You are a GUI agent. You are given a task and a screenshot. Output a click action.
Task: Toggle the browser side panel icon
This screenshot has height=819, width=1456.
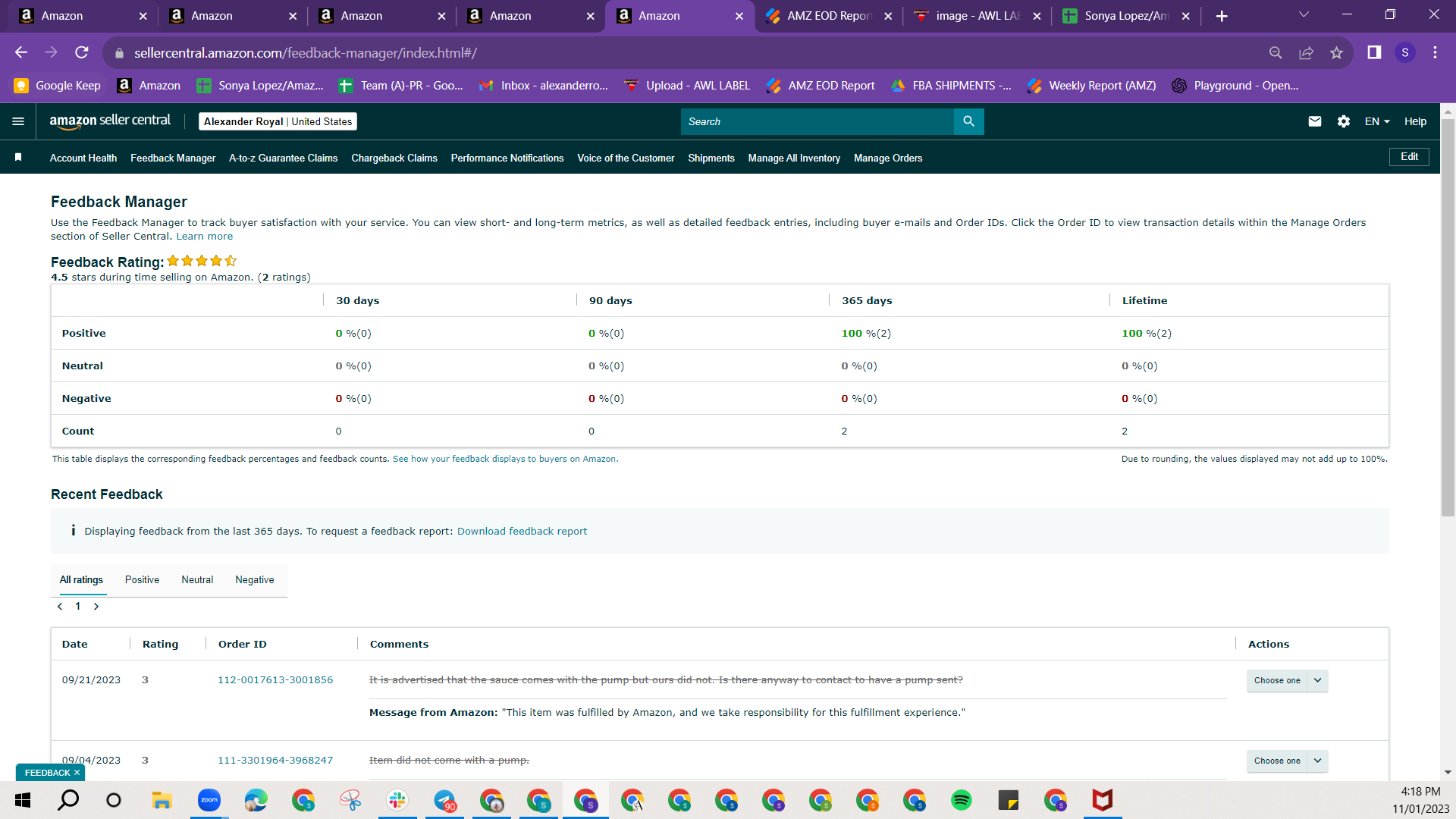tap(1374, 52)
